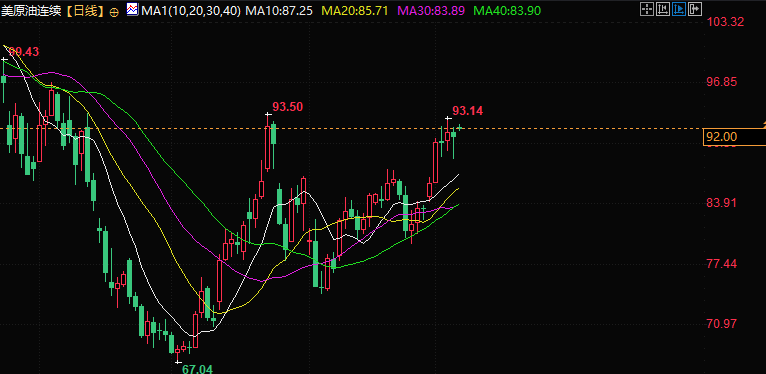Click the 93.14 high price label
This screenshot has width=766, height=374.
(468, 111)
